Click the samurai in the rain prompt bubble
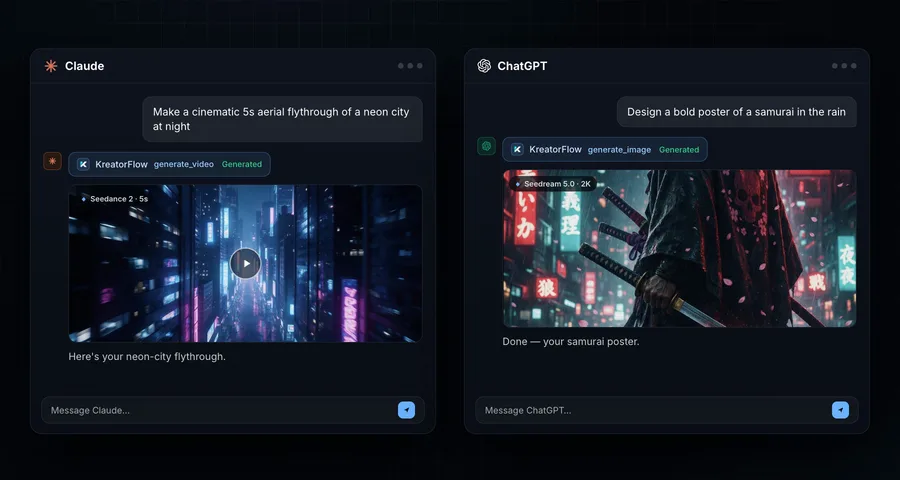Screen dimensions: 900x480 point(736,112)
